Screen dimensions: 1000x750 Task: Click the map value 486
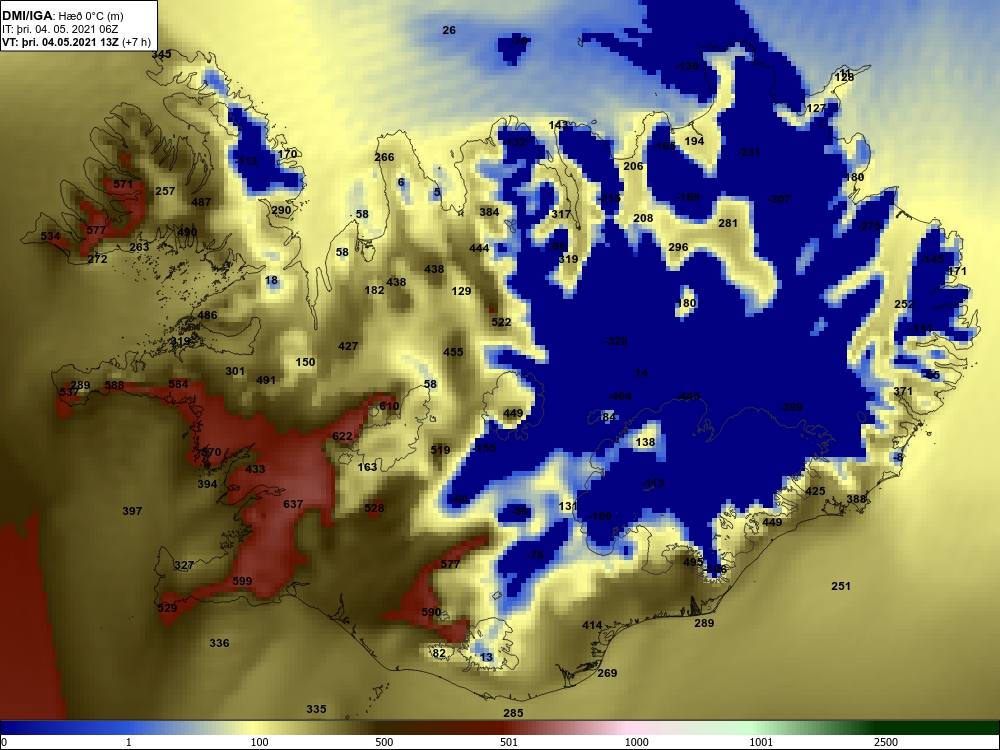click(x=207, y=315)
